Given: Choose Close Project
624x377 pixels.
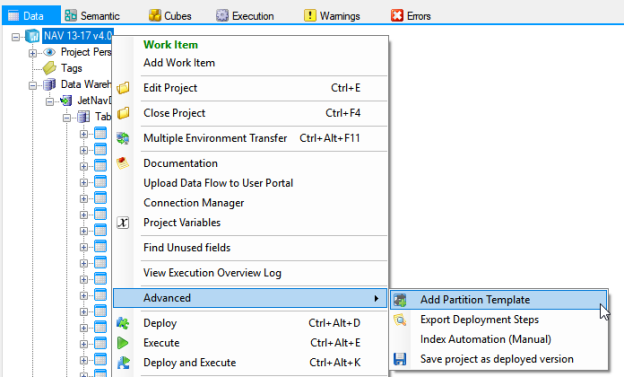Looking at the screenshot, I should pos(250,113).
